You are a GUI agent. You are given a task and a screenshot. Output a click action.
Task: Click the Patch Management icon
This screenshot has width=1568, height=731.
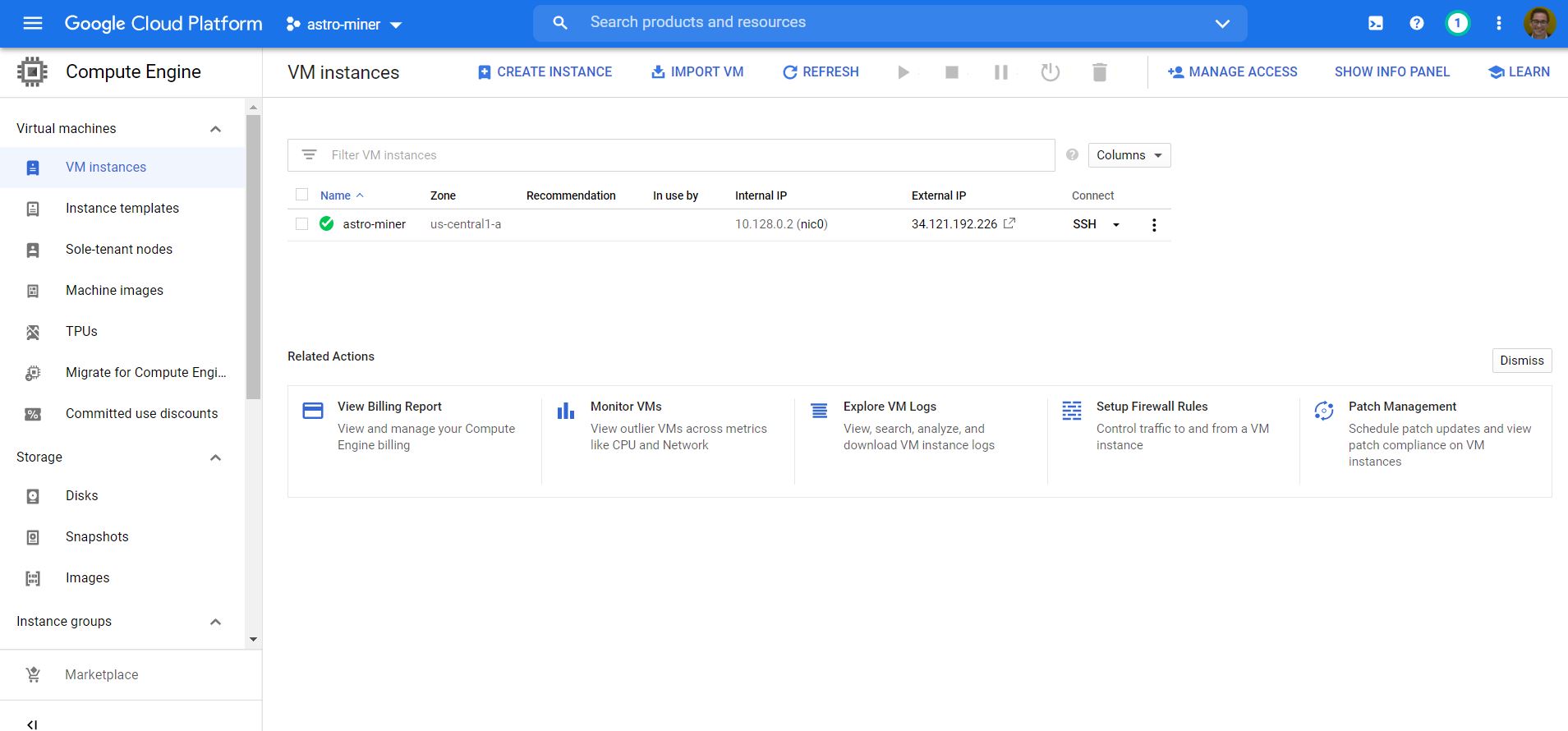tap(1324, 411)
